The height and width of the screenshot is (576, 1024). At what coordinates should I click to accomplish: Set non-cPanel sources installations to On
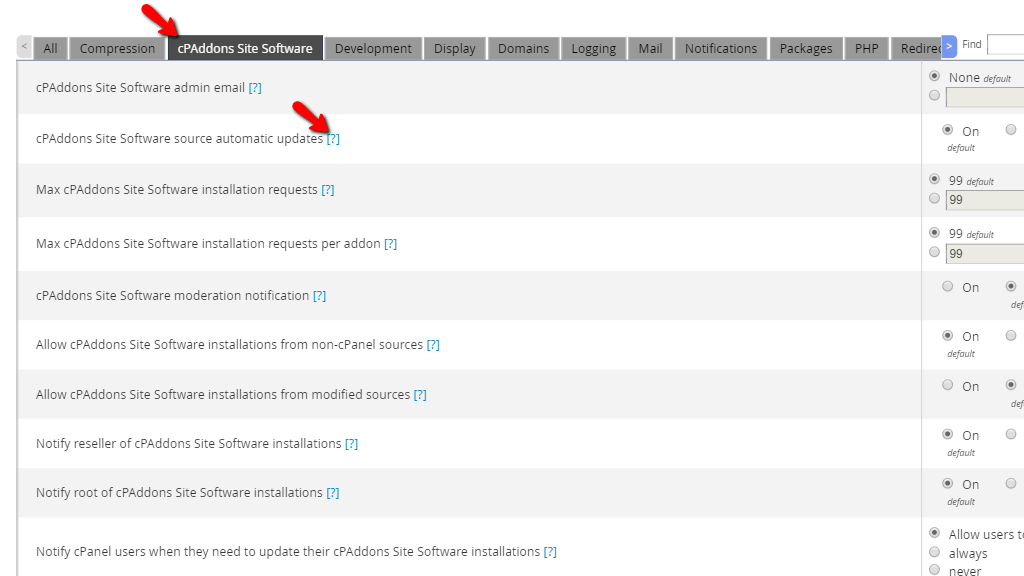click(948, 336)
